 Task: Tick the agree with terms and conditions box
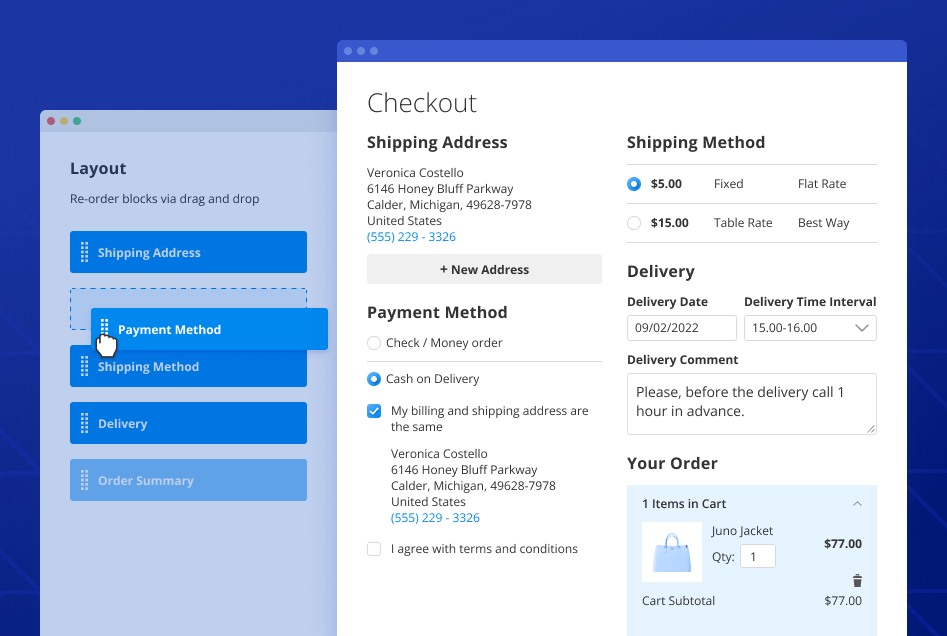point(374,549)
